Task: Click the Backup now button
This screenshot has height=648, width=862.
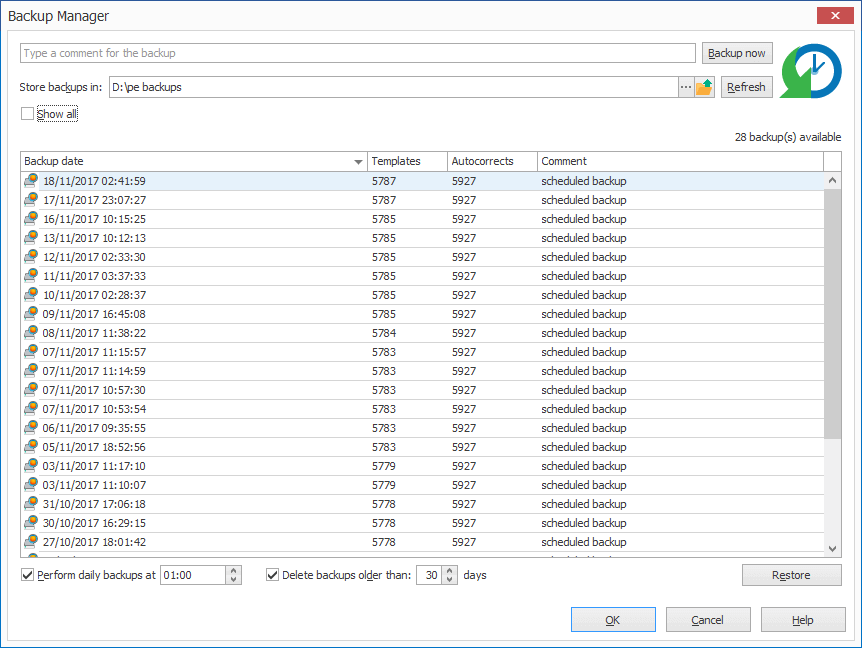Action: pyautogui.click(x=737, y=52)
